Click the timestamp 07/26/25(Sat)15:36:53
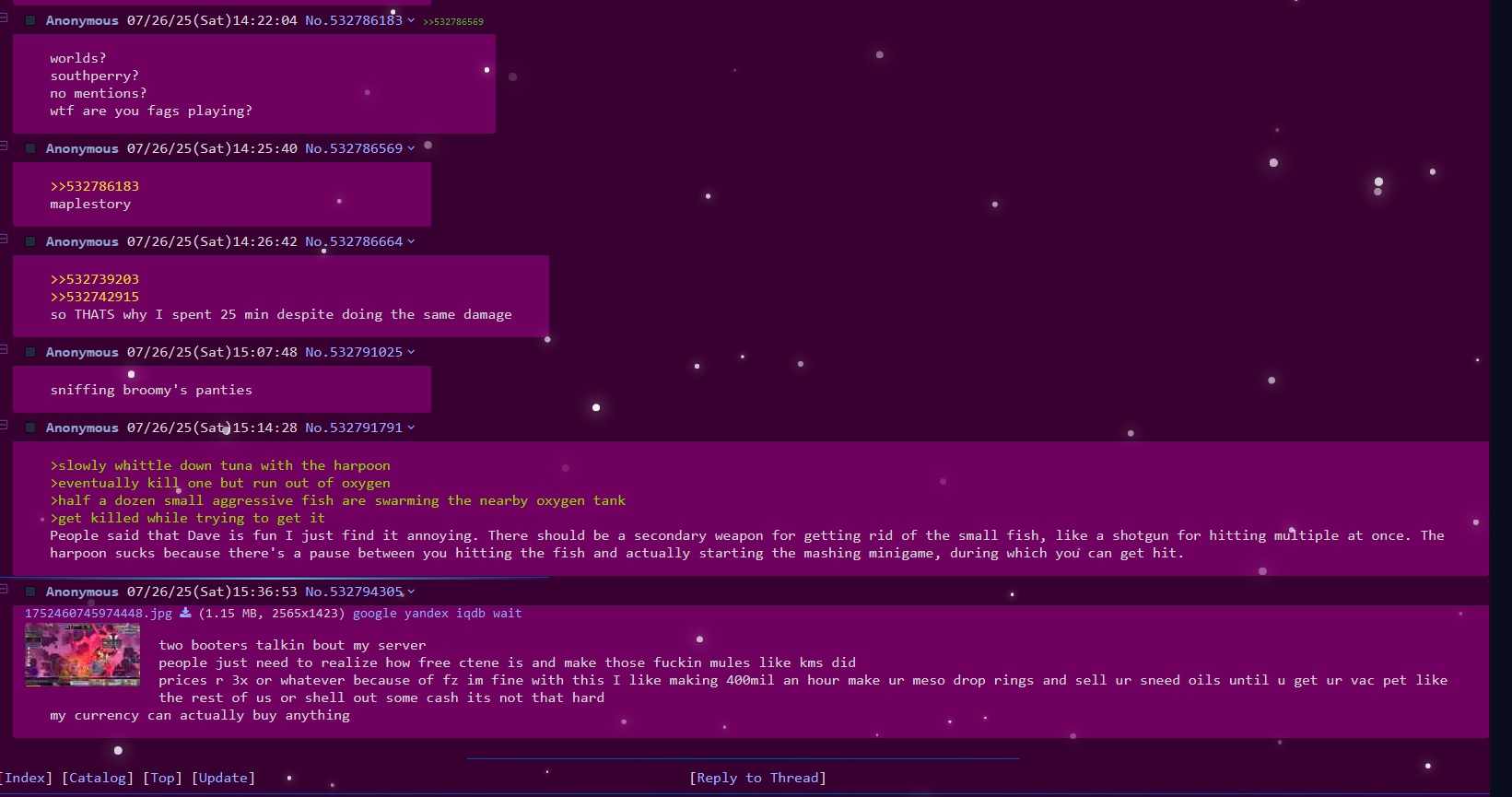The height and width of the screenshot is (797, 1512). (x=212, y=592)
